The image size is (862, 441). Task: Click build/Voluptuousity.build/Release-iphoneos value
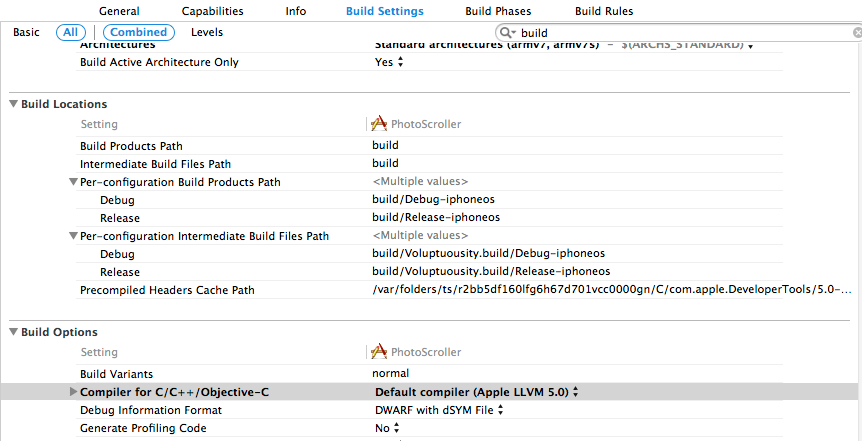point(491,272)
